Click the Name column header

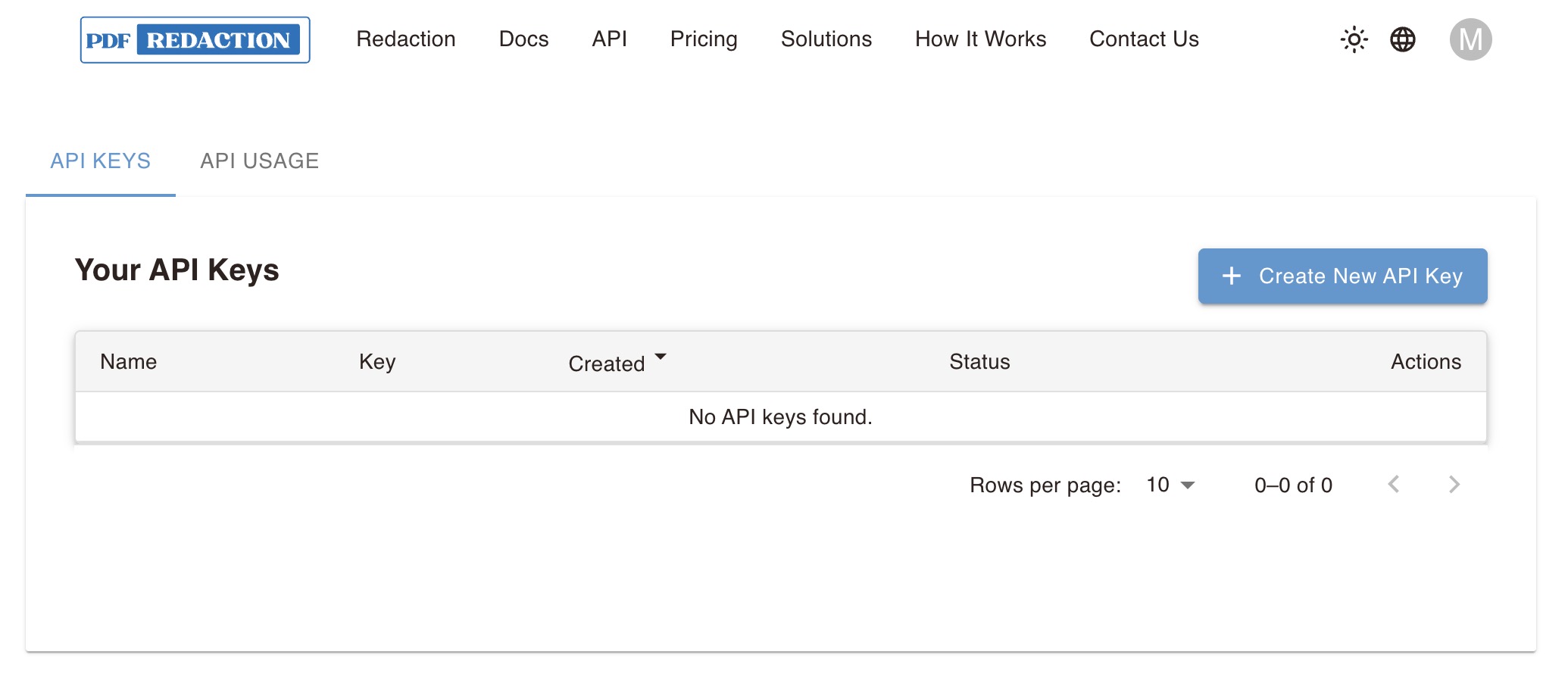[129, 362]
